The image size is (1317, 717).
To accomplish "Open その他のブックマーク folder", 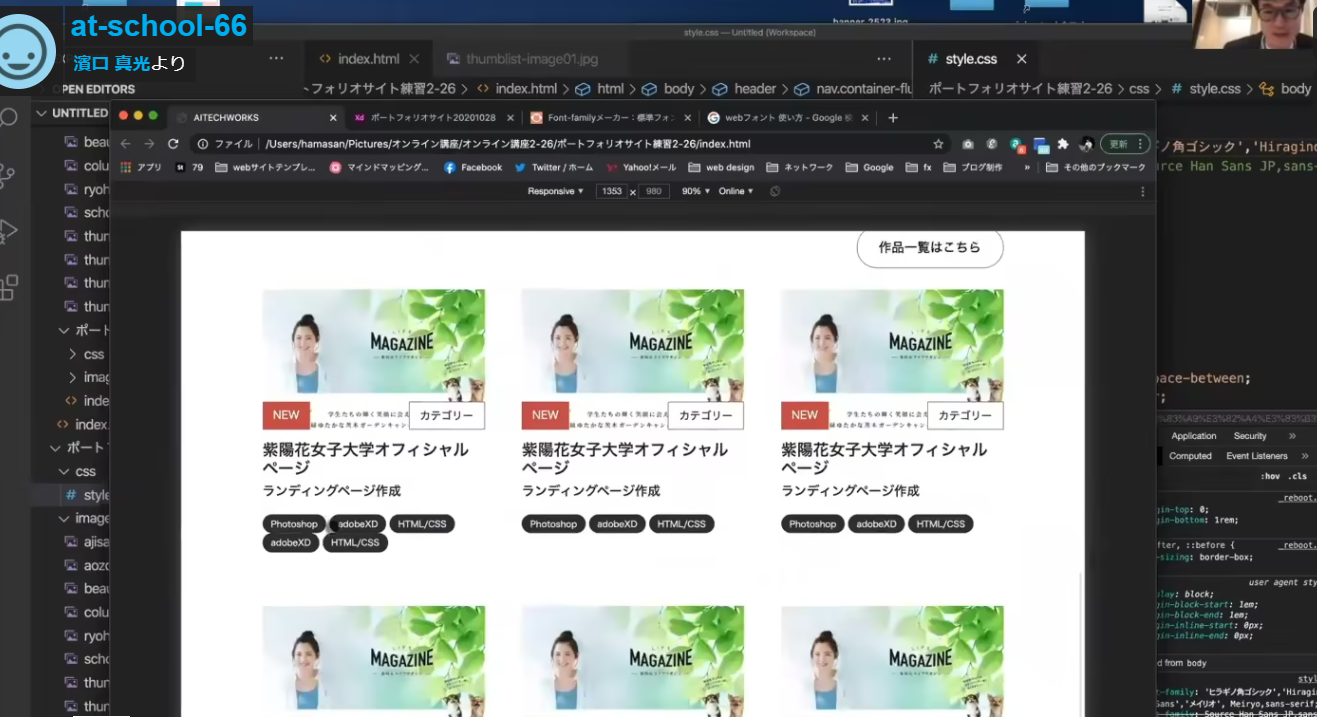I will 1095,167.
